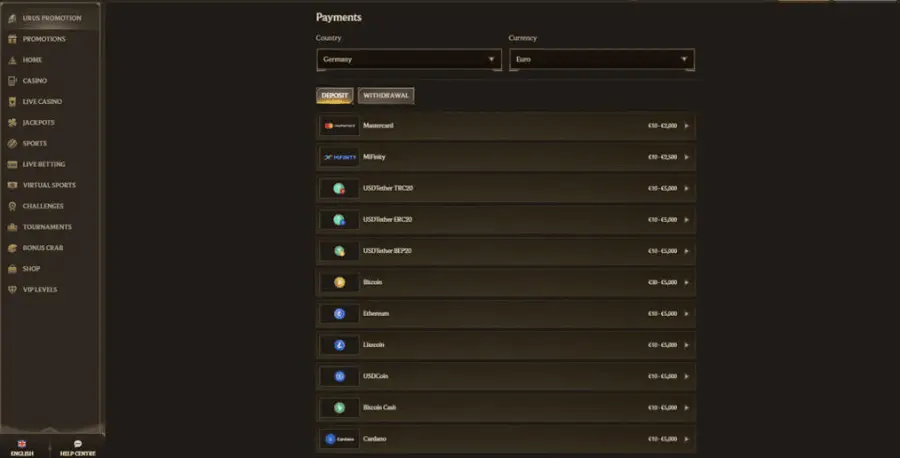The image size is (900, 458).
Task: Click the Bitcoin Cash payment name
Action: [x=379, y=407]
